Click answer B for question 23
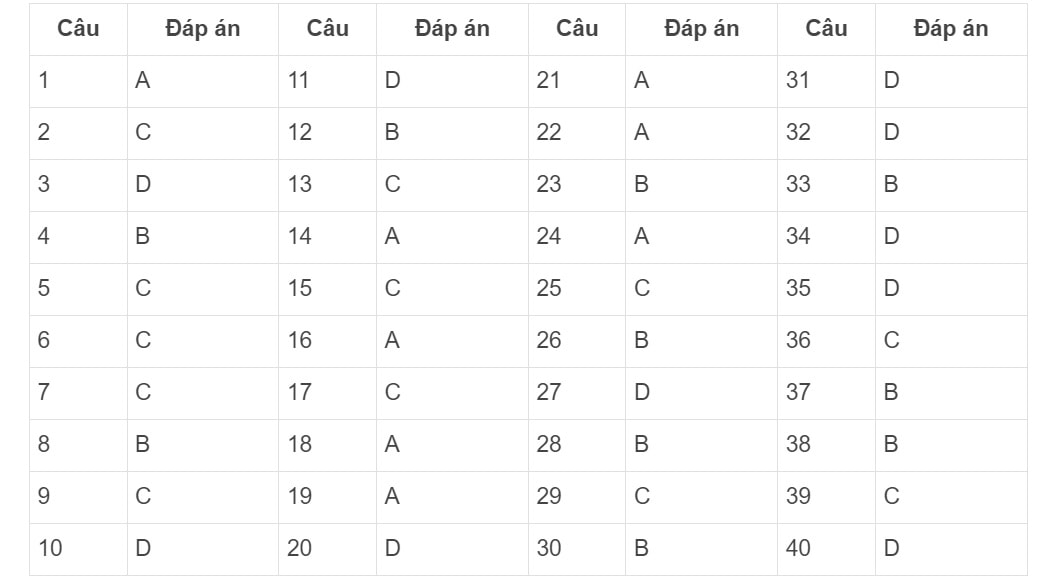The image size is (1051, 576). (702, 185)
